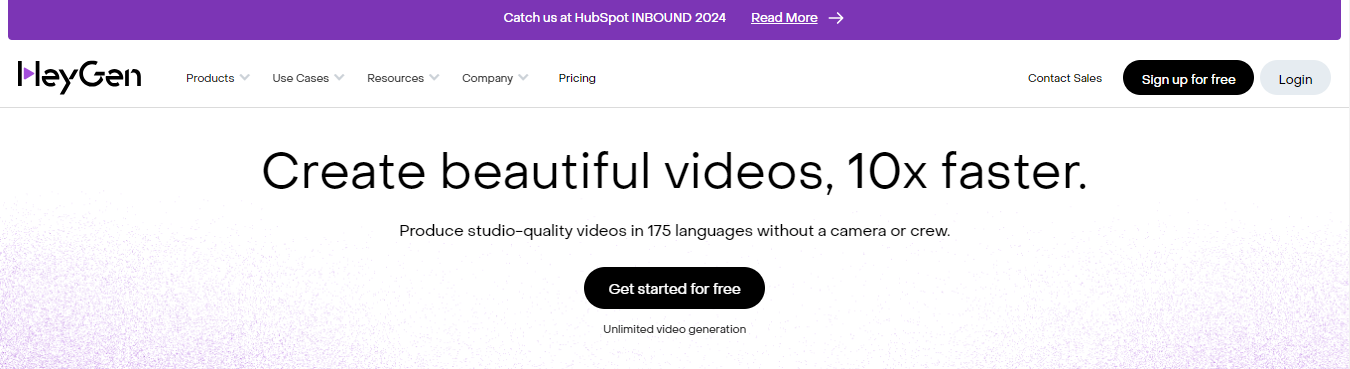Click 'Unlimited video generation' text
1350x369 pixels.
674,329
